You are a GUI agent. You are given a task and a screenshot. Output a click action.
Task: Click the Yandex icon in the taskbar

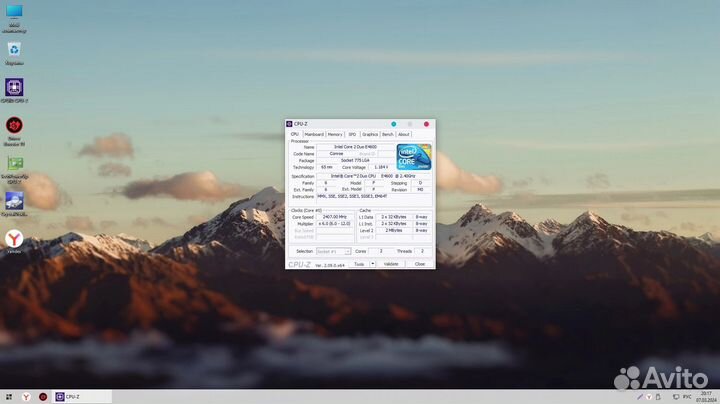pos(26,397)
